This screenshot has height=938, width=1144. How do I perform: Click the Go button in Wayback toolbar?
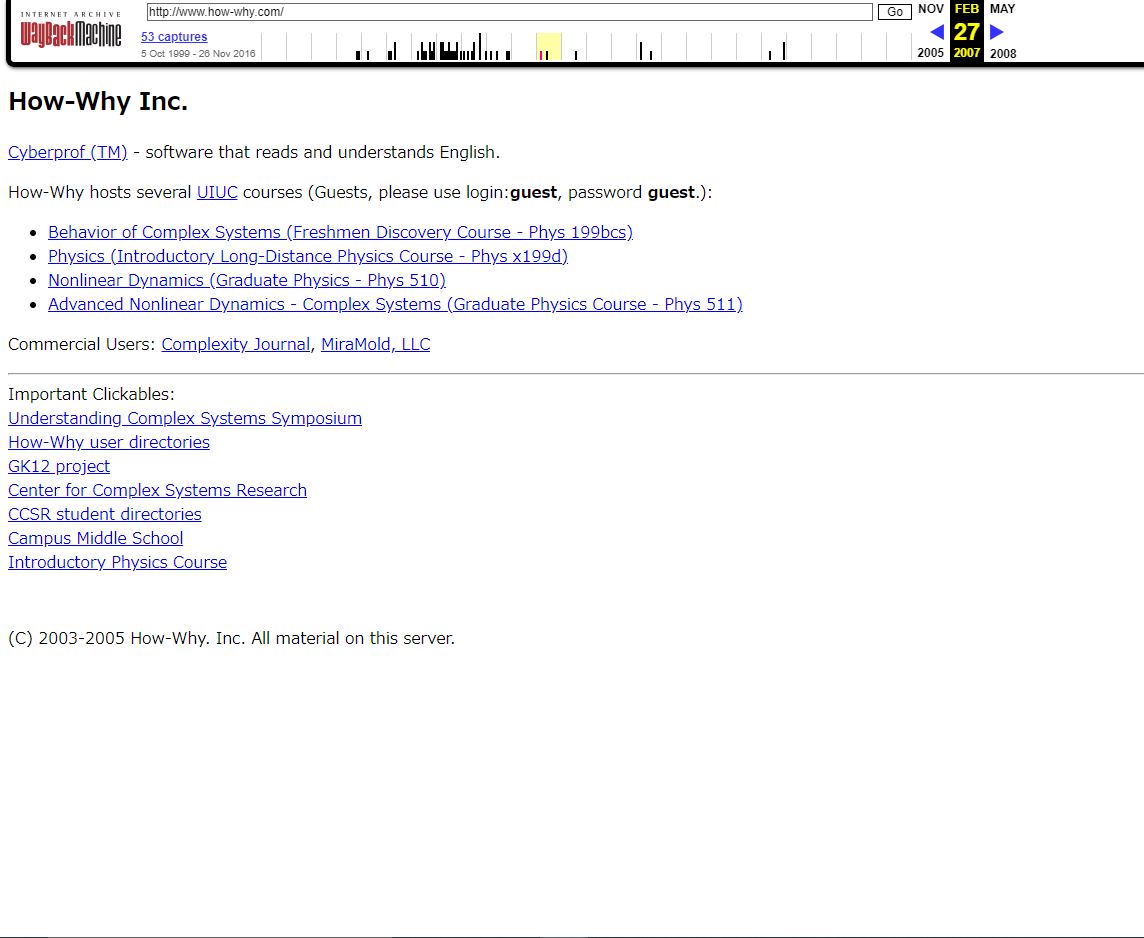894,12
